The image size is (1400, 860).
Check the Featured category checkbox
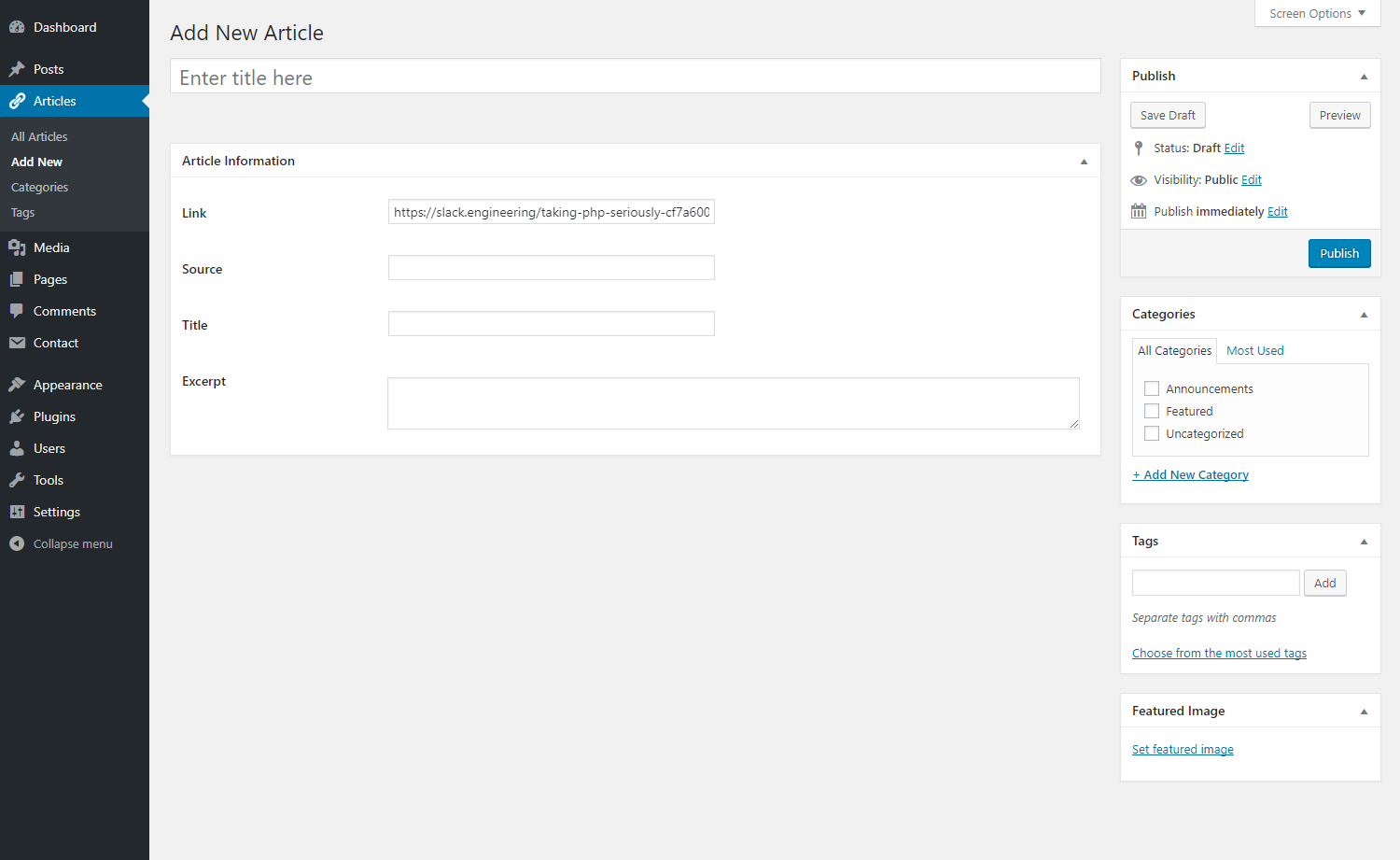pos(1152,411)
